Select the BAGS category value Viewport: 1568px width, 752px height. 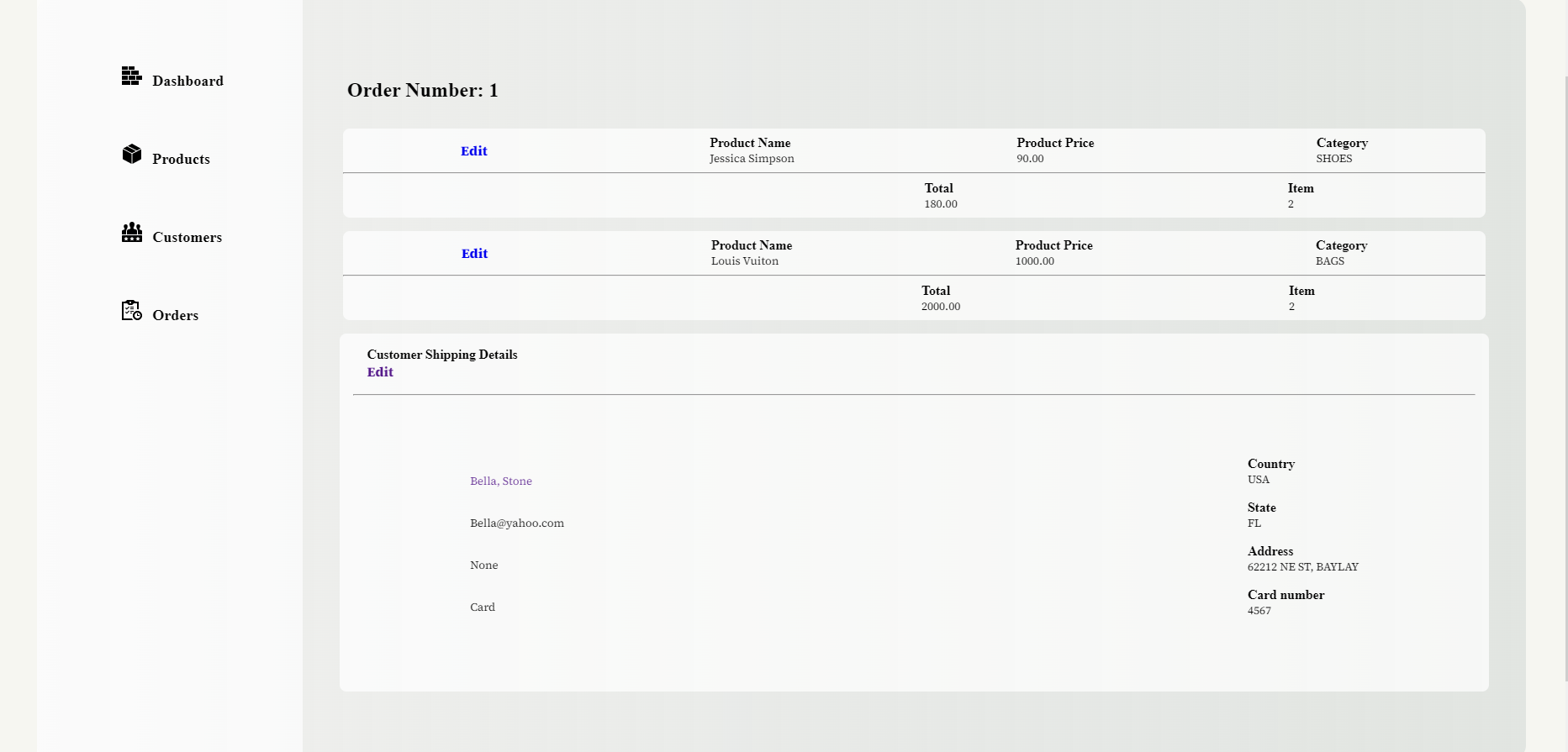point(1330,261)
